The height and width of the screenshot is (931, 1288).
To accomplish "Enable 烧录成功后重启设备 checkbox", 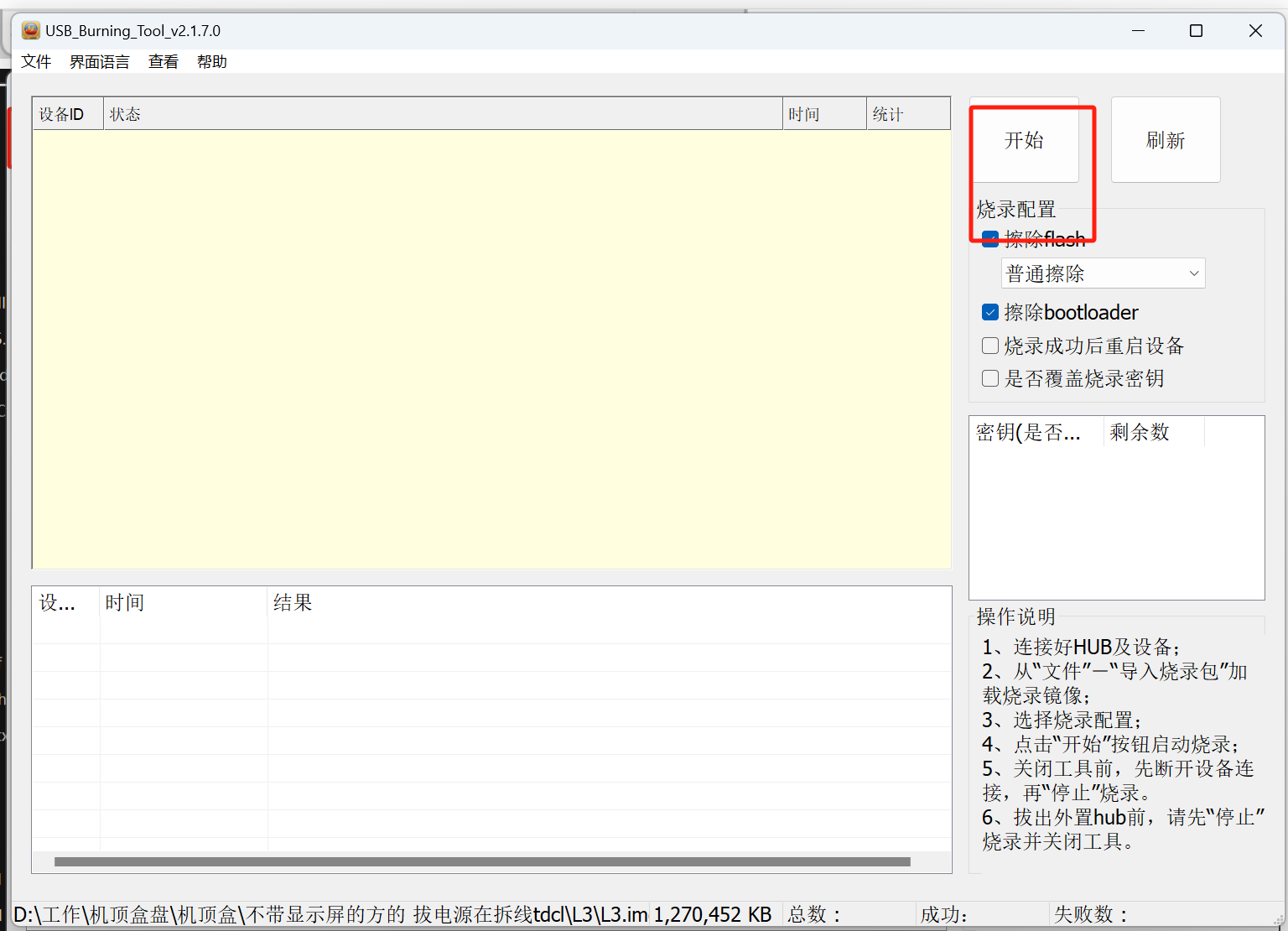I will tap(990, 346).
